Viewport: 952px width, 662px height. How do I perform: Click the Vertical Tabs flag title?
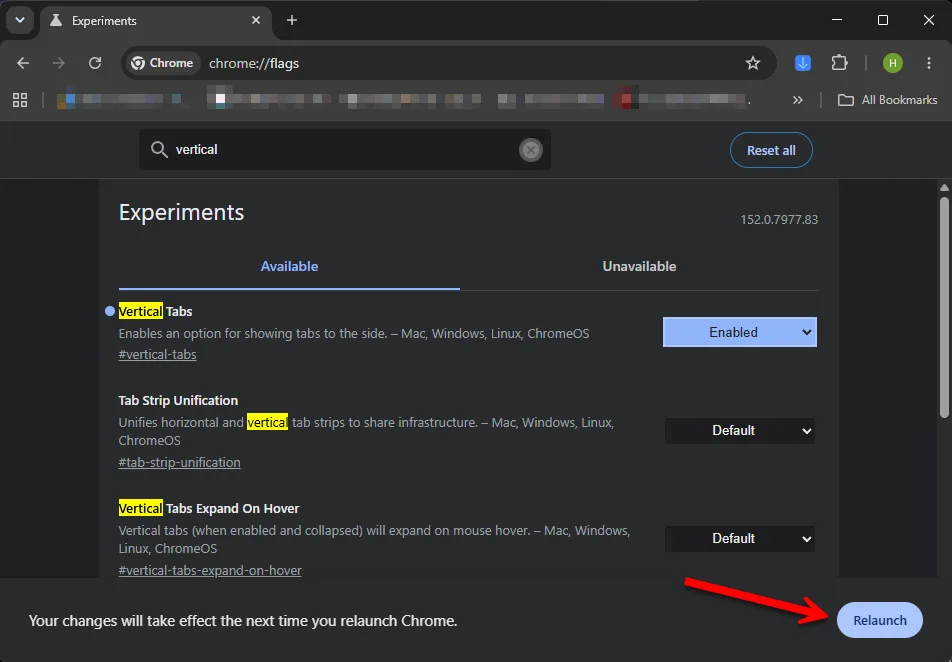[155, 312]
